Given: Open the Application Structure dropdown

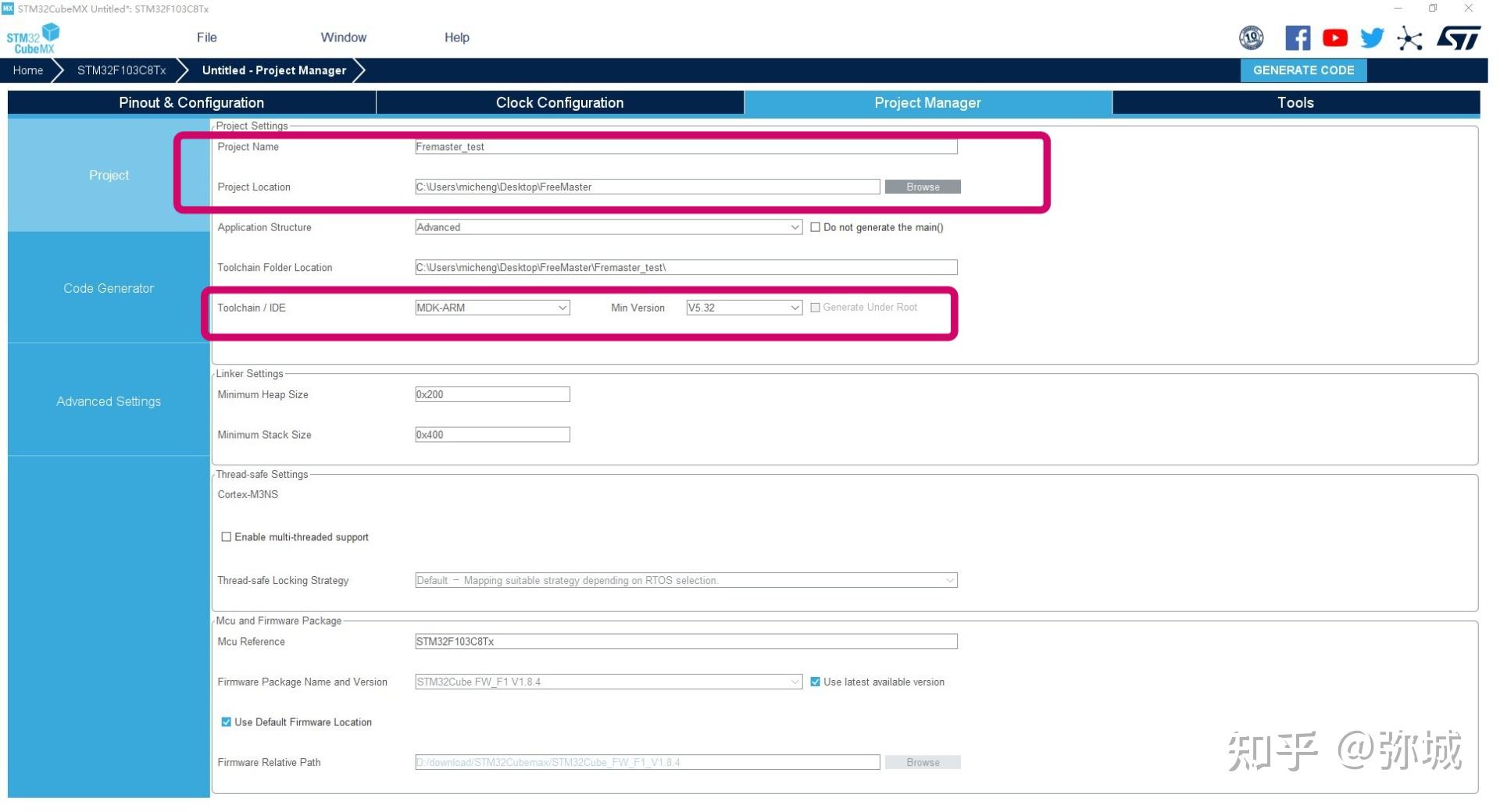Looking at the screenshot, I should (x=608, y=227).
